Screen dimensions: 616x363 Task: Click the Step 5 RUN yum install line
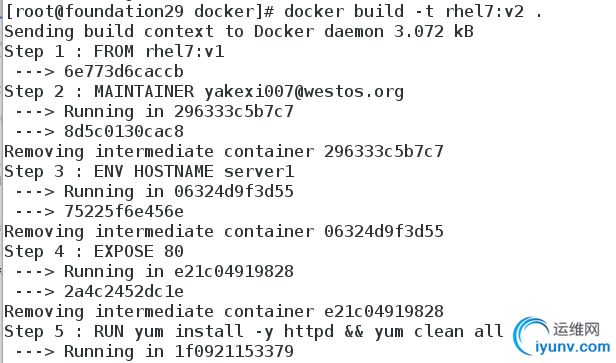click(x=254, y=332)
